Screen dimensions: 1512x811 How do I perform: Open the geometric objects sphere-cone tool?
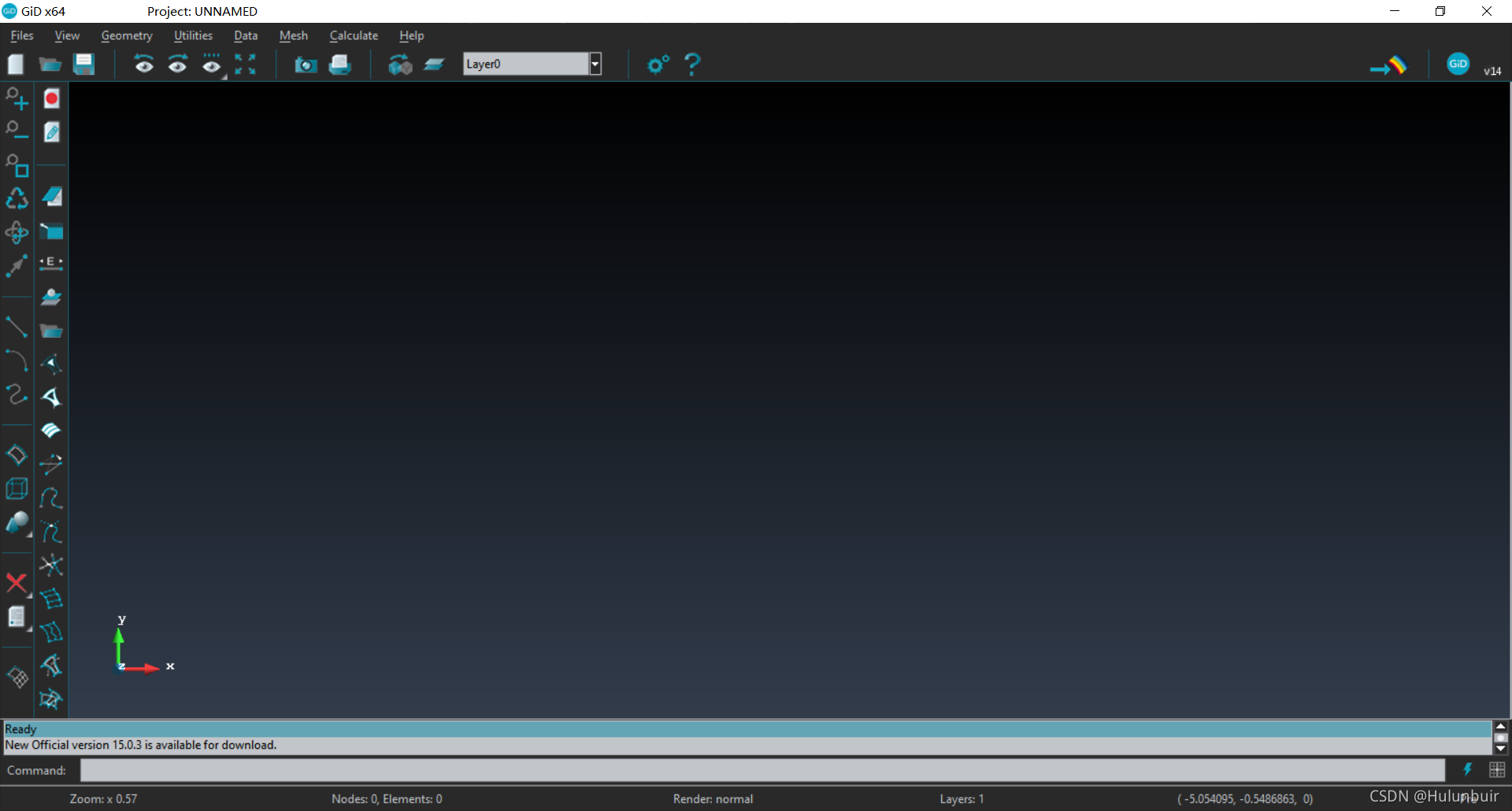[x=17, y=523]
